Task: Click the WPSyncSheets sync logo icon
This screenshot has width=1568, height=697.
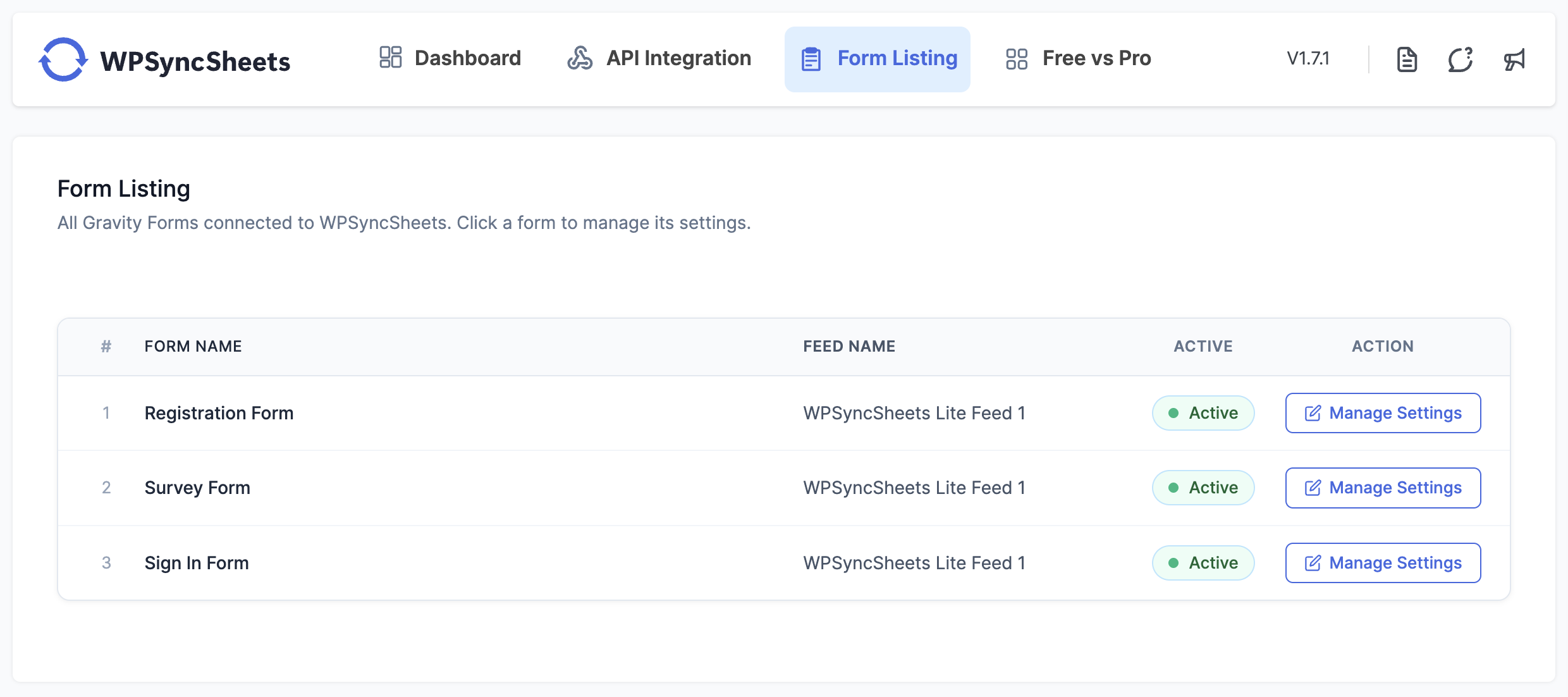Action: pyautogui.click(x=63, y=59)
